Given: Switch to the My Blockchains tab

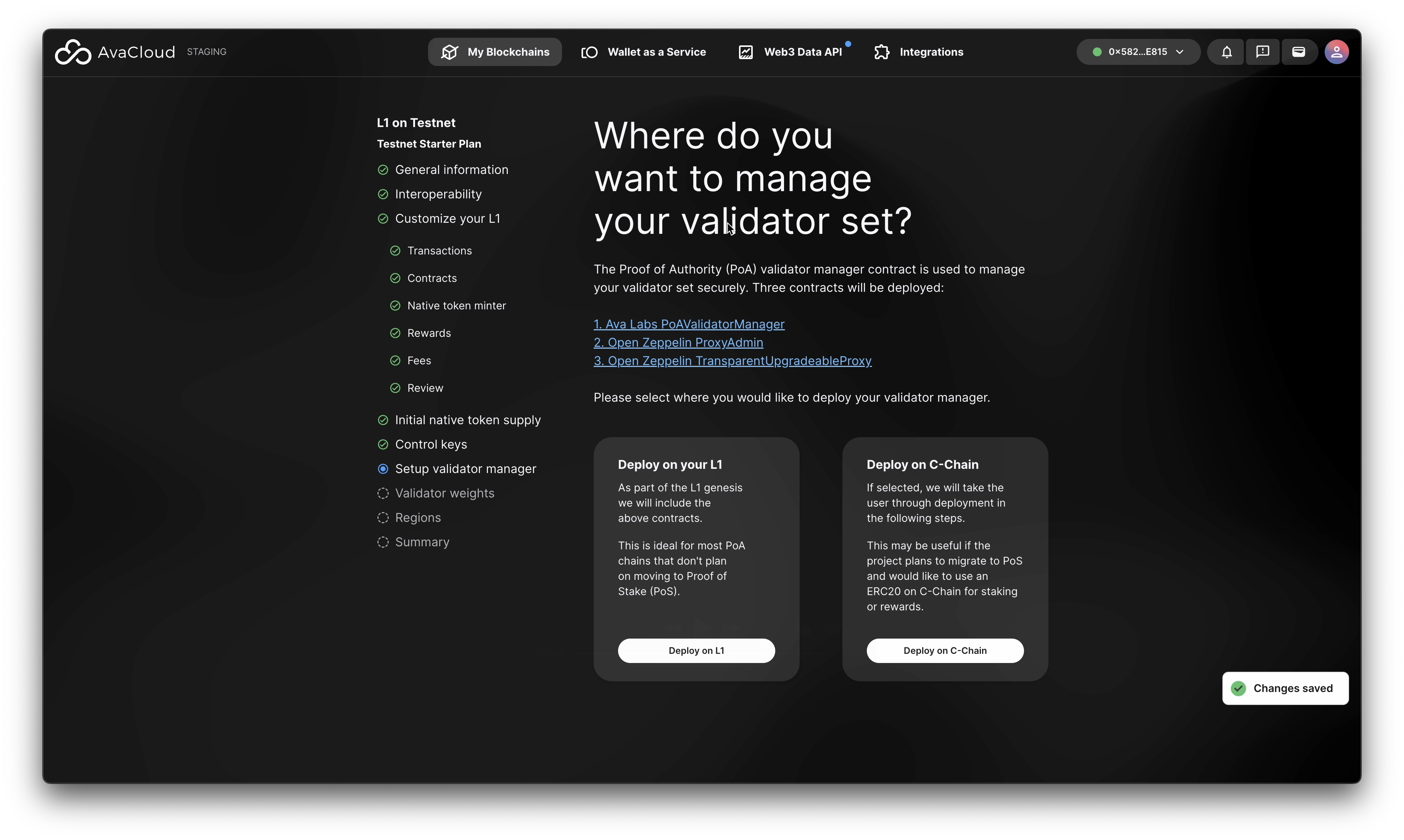Looking at the screenshot, I should 495,52.
